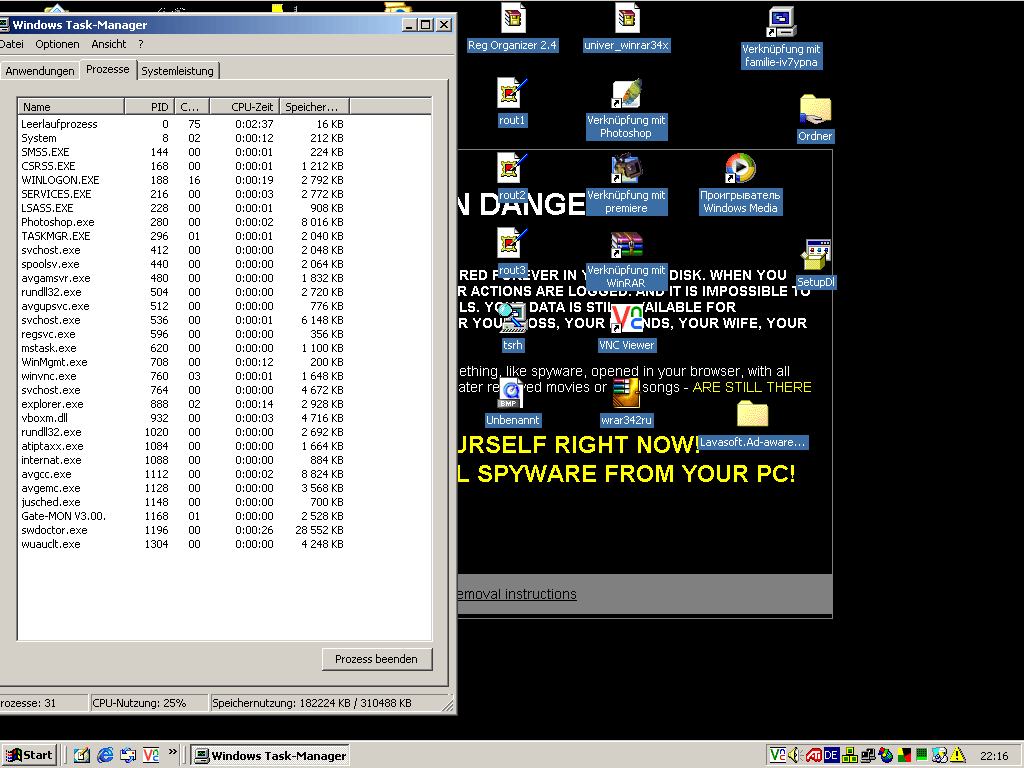Click the DE keyboard language indicator
1024x768 pixels.
pyautogui.click(x=831, y=755)
